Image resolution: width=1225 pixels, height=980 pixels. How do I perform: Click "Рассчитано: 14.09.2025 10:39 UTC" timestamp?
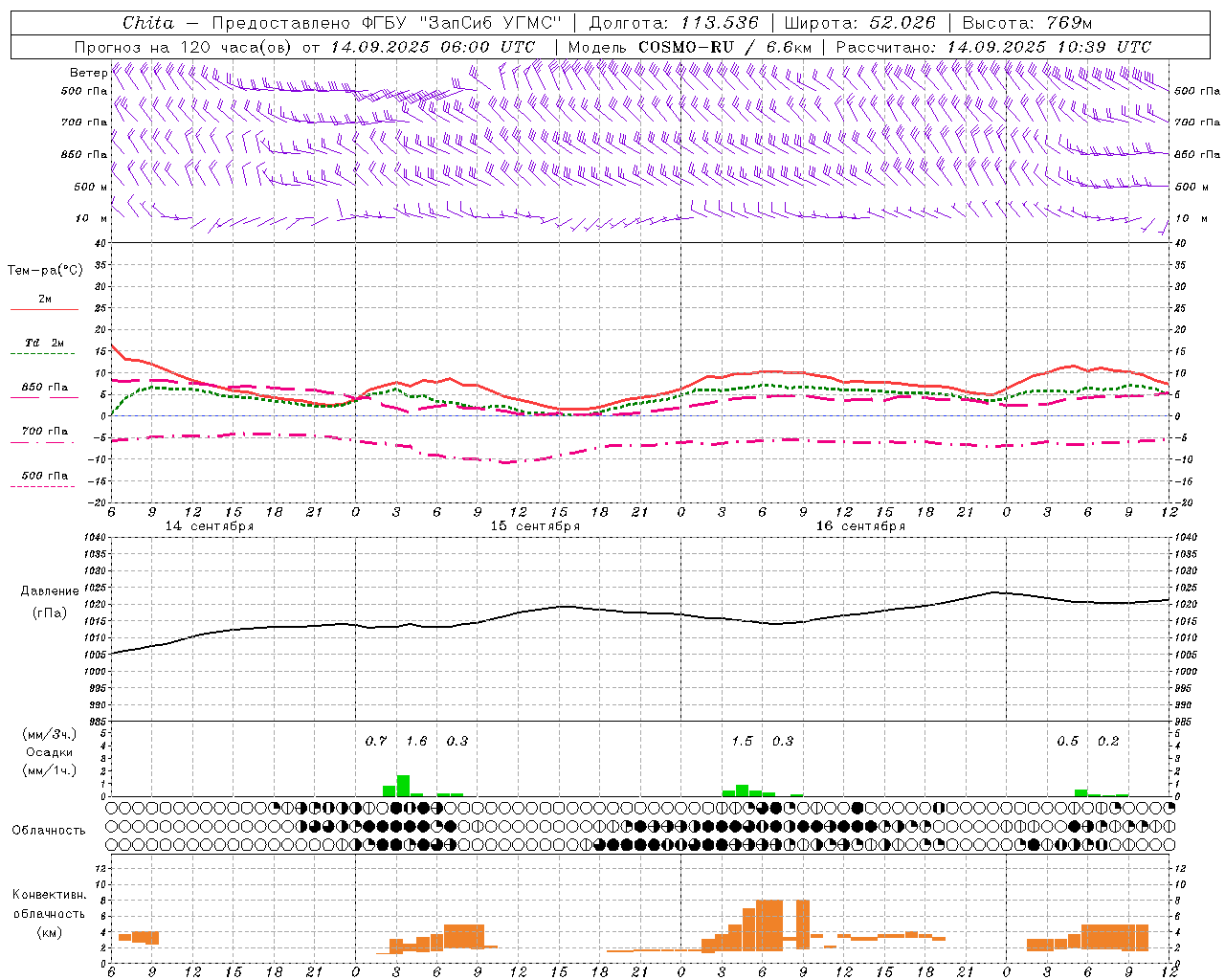[x=993, y=47]
